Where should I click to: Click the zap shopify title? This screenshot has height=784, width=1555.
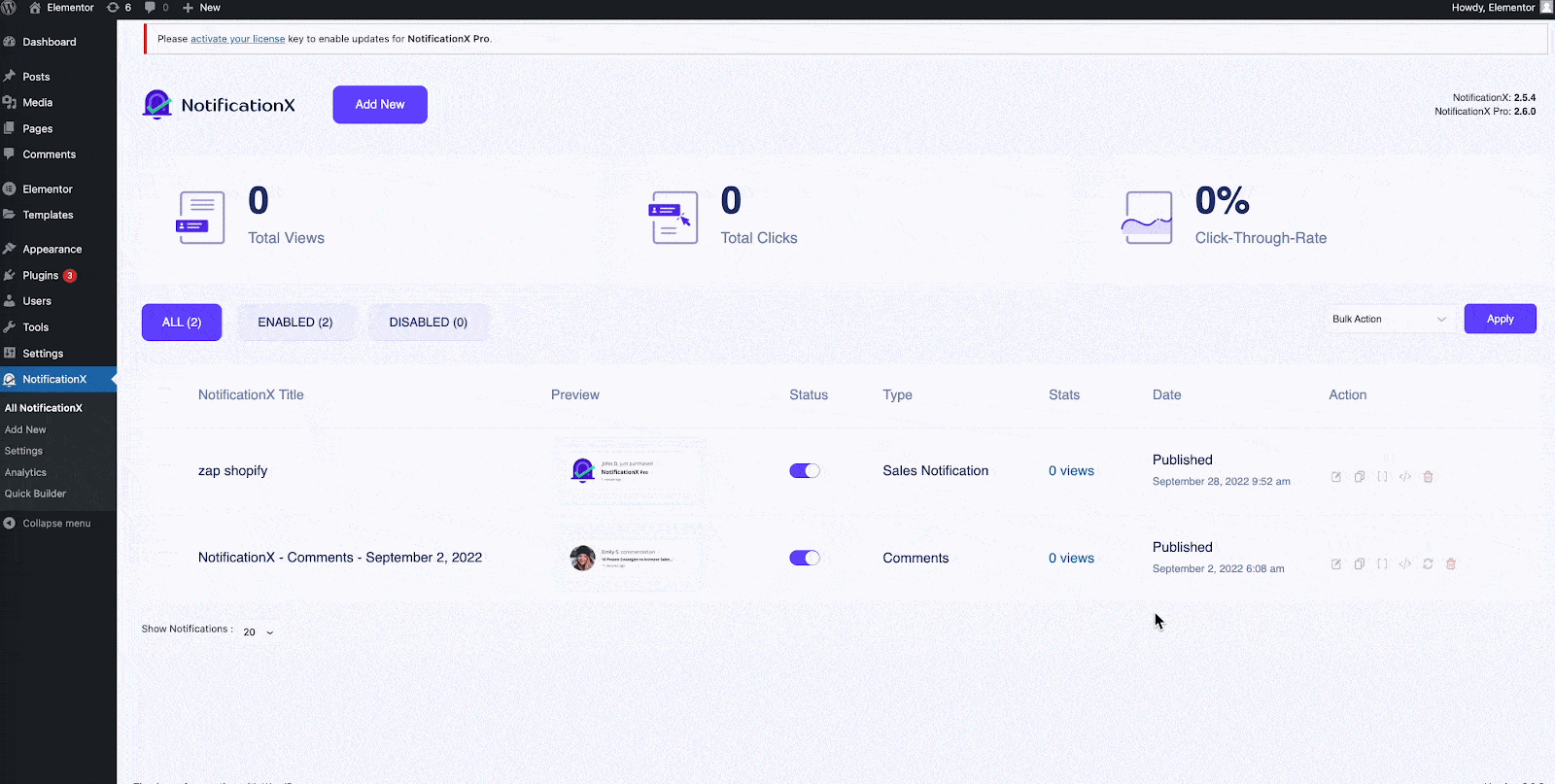(x=233, y=471)
